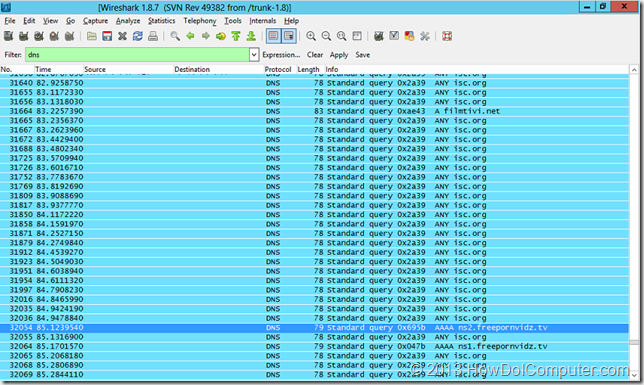Edit display filters icon

pyautogui.click(x=394, y=36)
